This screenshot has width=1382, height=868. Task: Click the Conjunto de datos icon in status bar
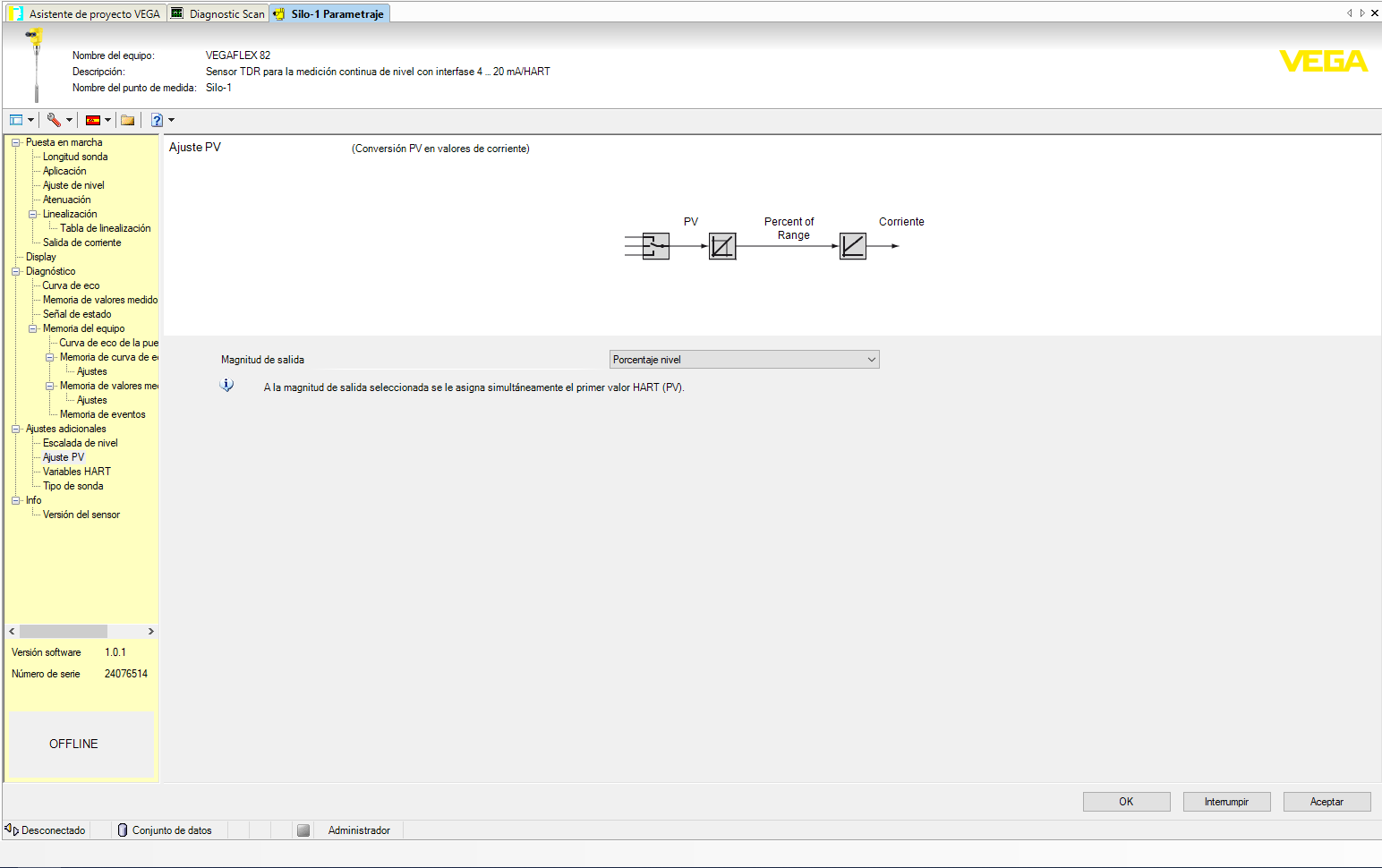[x=122, y=830]
